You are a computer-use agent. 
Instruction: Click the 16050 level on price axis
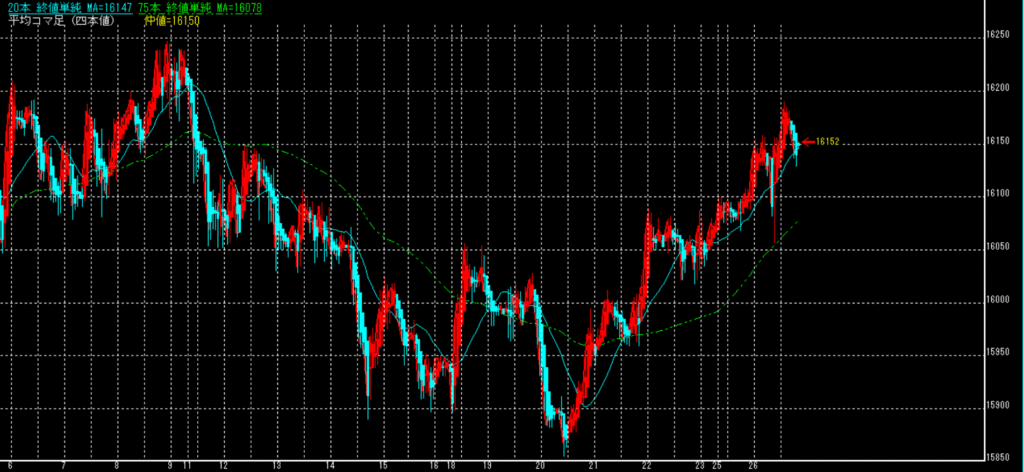tap(996, 247)
